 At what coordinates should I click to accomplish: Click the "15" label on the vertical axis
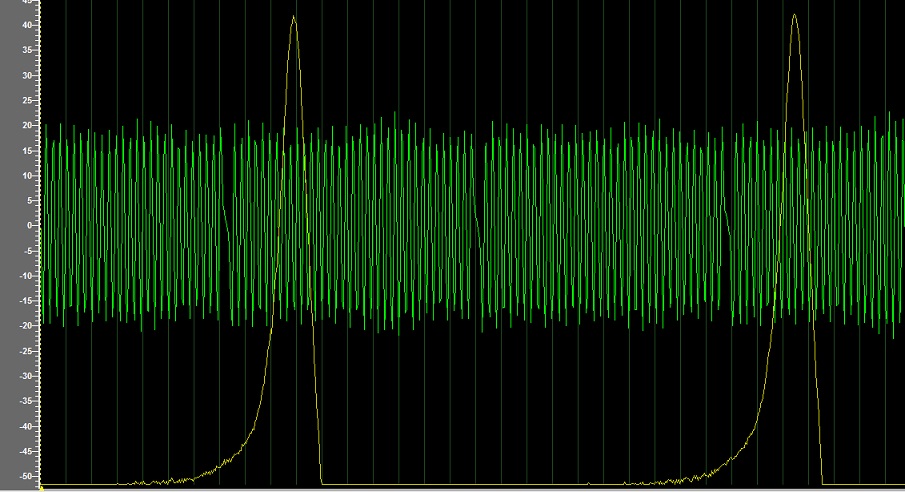point(27,151)
